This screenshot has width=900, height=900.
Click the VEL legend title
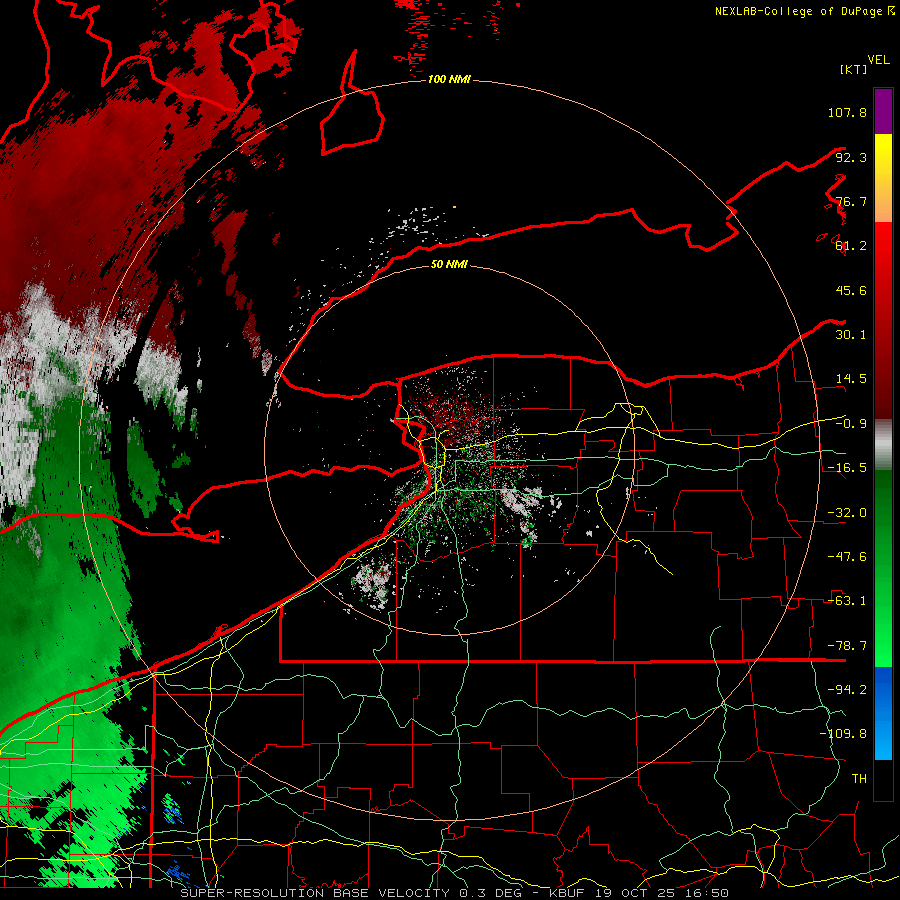click(x=878, y=60)
